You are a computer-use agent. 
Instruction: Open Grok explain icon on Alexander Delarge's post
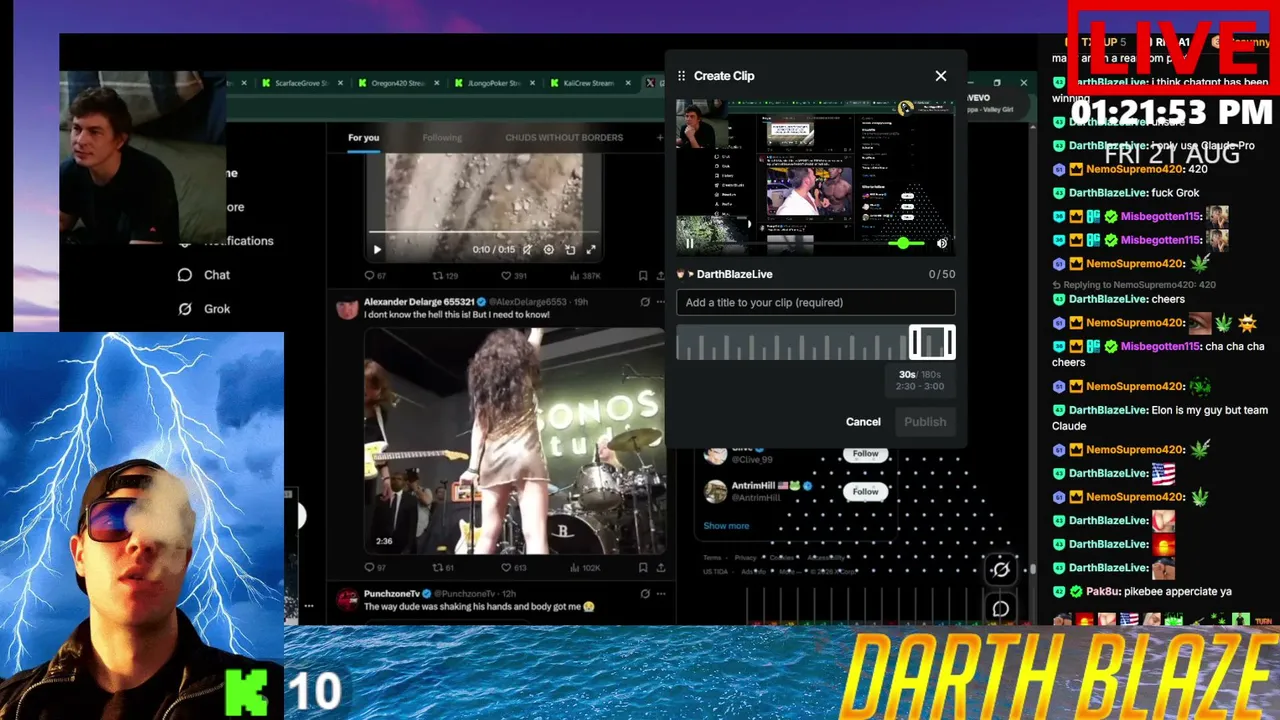coord(645,302)
